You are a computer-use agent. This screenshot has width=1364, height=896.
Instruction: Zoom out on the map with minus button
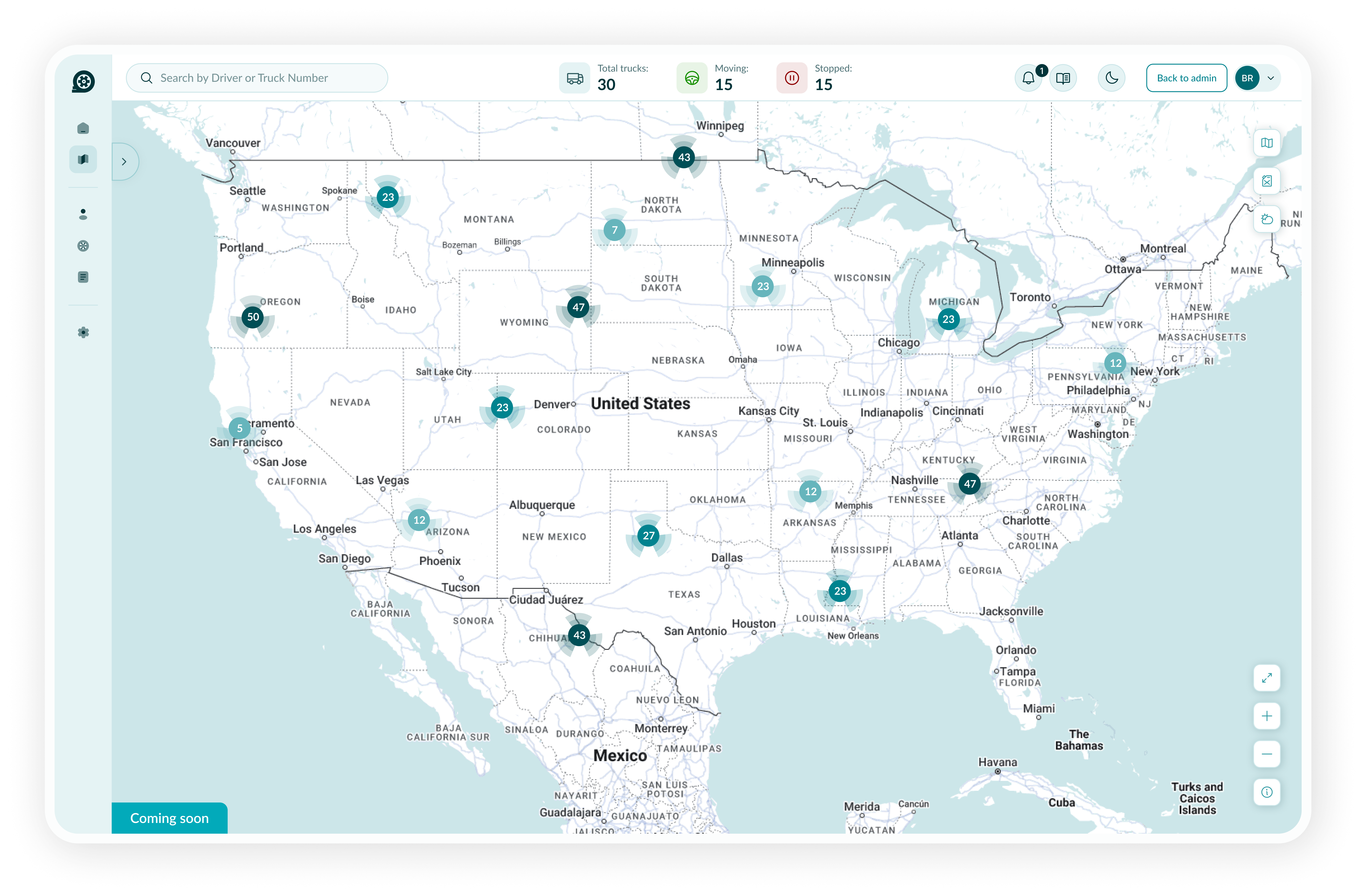[1267, 754]
